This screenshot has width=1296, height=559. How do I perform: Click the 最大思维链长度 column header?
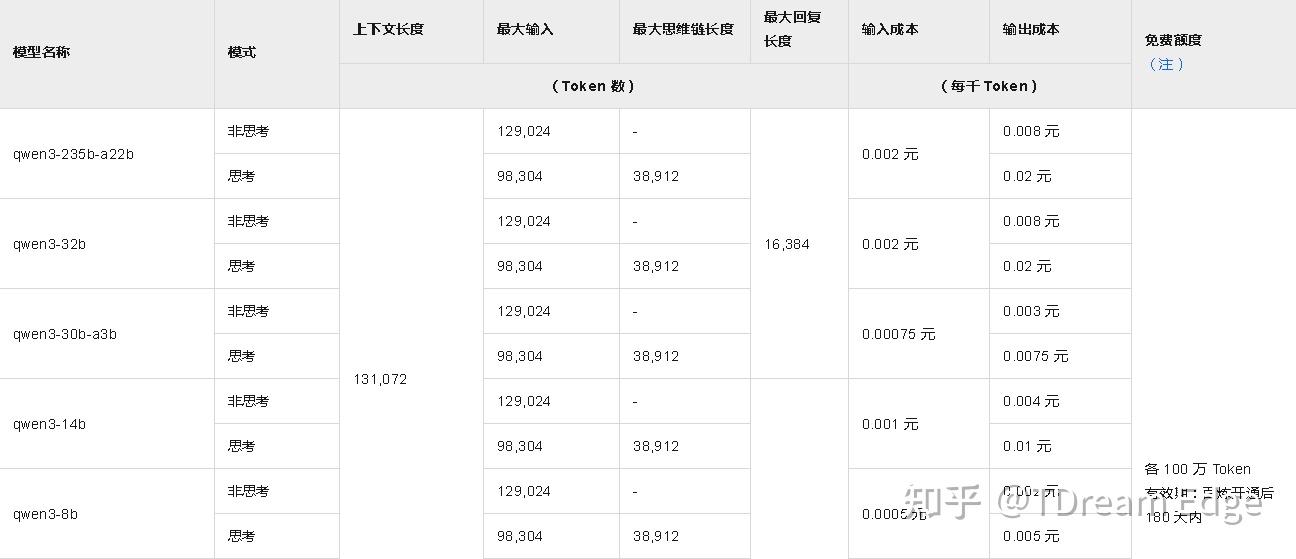[683, 30]
